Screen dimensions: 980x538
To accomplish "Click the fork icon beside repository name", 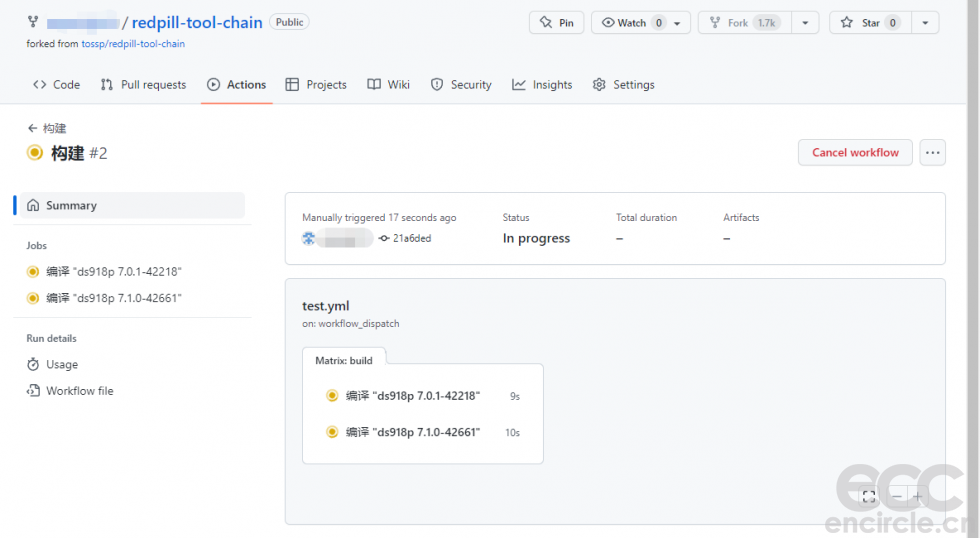I will pyautogui.click(x=33, y=22).
